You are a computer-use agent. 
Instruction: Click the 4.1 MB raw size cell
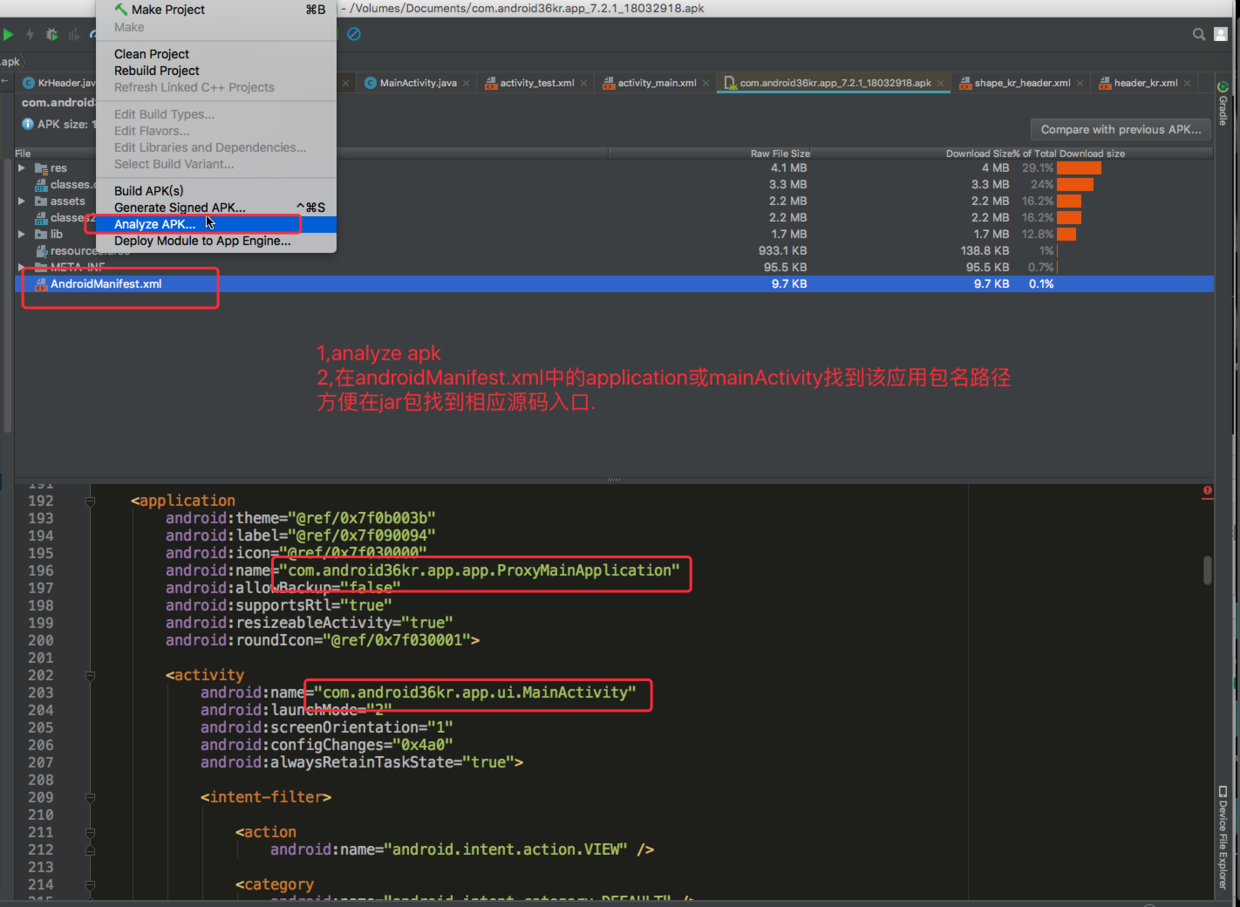789,168
